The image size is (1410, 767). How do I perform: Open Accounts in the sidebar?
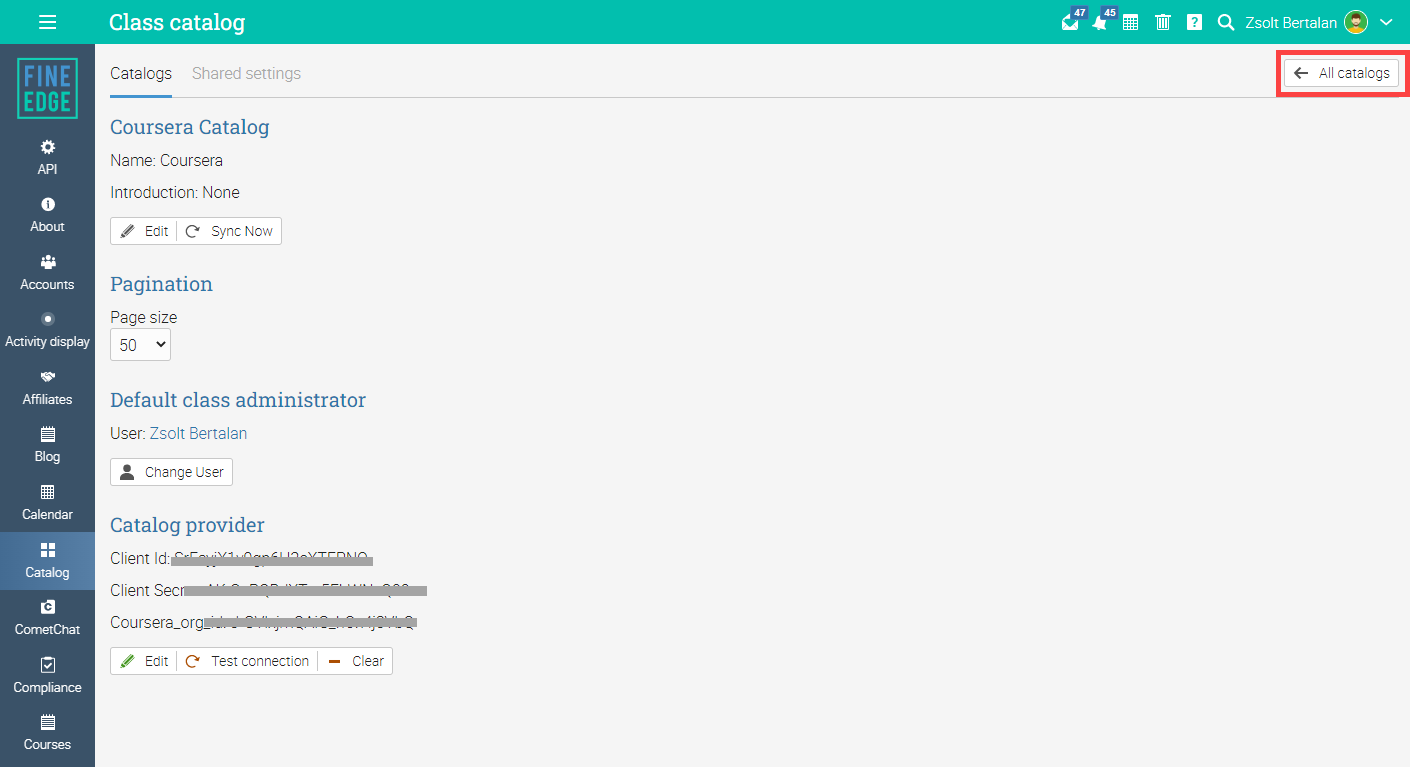tap(47, 273)
